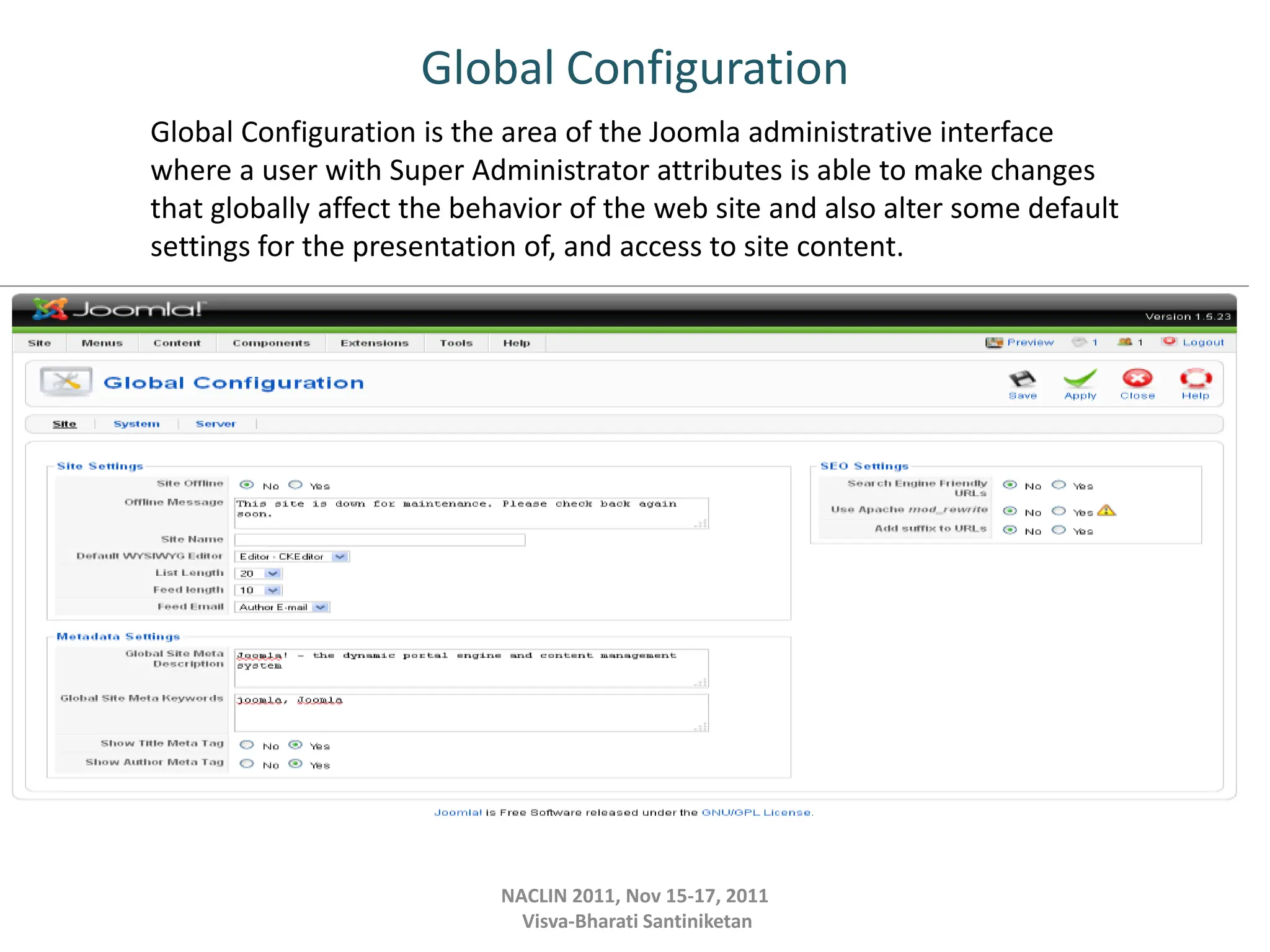Open the GNU/GPL License link

[757, 813]
